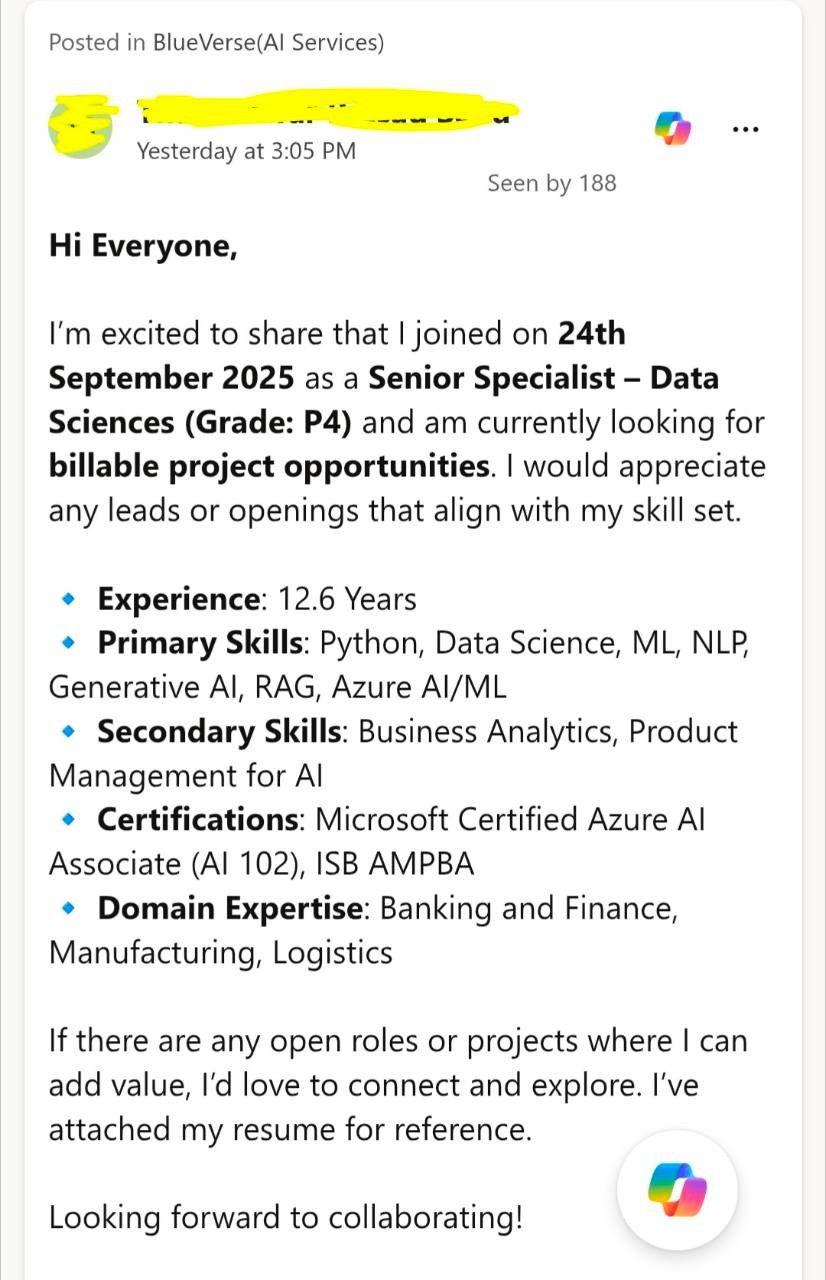Click the diamond bullet beside Certifications
Viewport: 826px width, 1280px height.
click(68, 819)
